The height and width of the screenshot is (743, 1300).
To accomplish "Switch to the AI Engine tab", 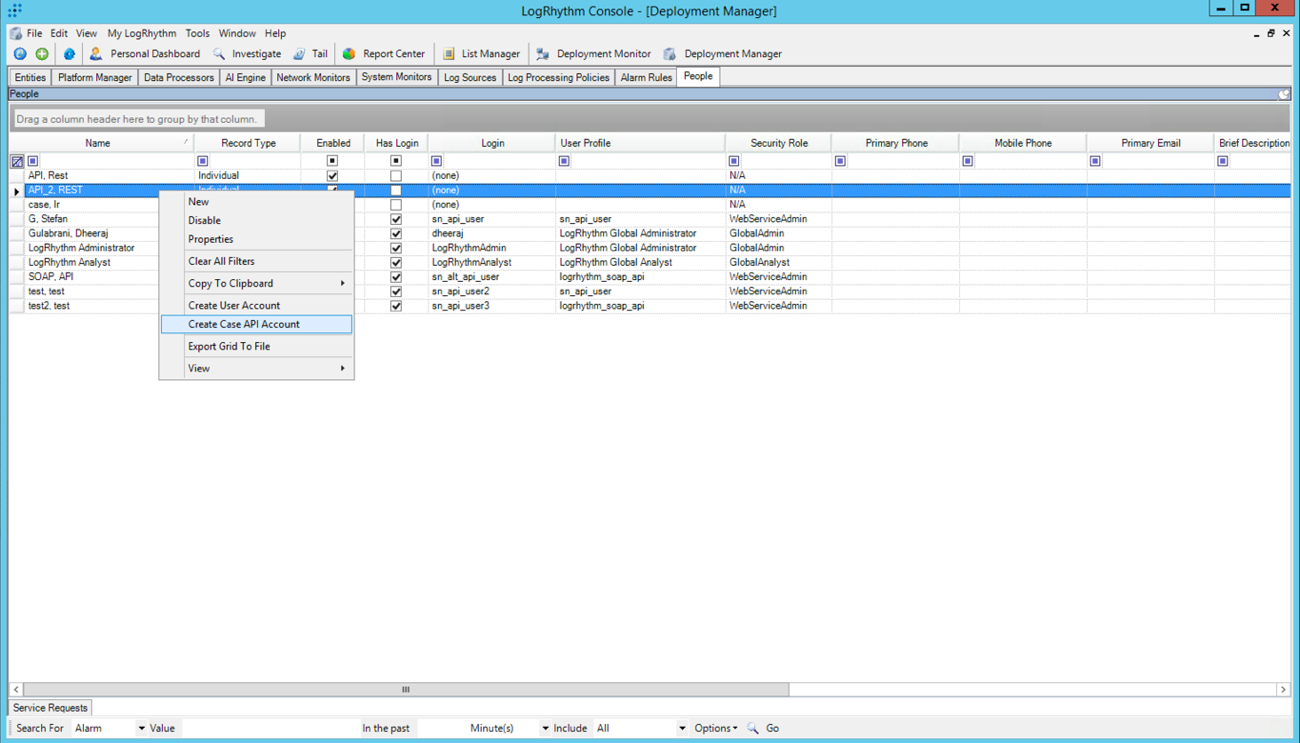I will click(x=245, y=77).
